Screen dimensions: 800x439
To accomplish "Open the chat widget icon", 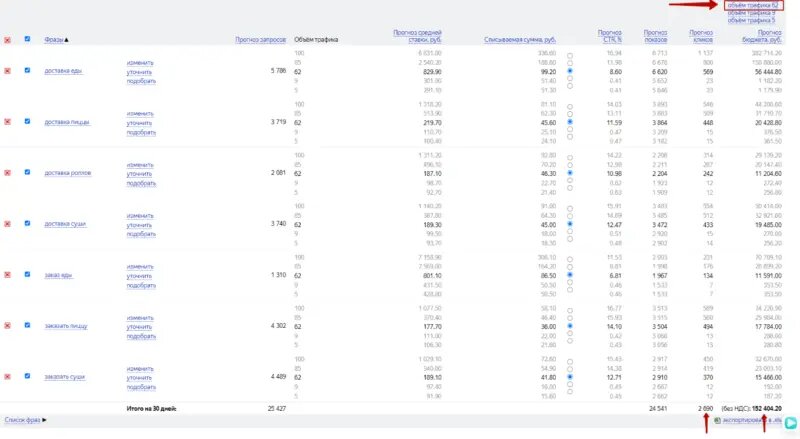I will pos(791,423).
